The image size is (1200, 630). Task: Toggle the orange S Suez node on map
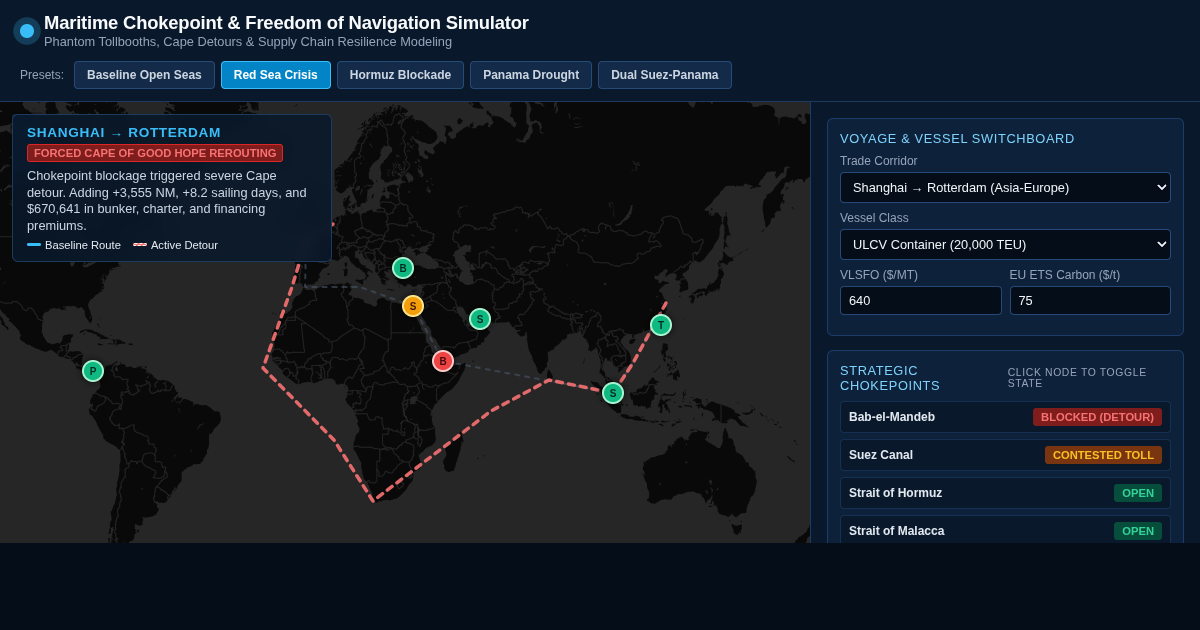click(413, 306)
